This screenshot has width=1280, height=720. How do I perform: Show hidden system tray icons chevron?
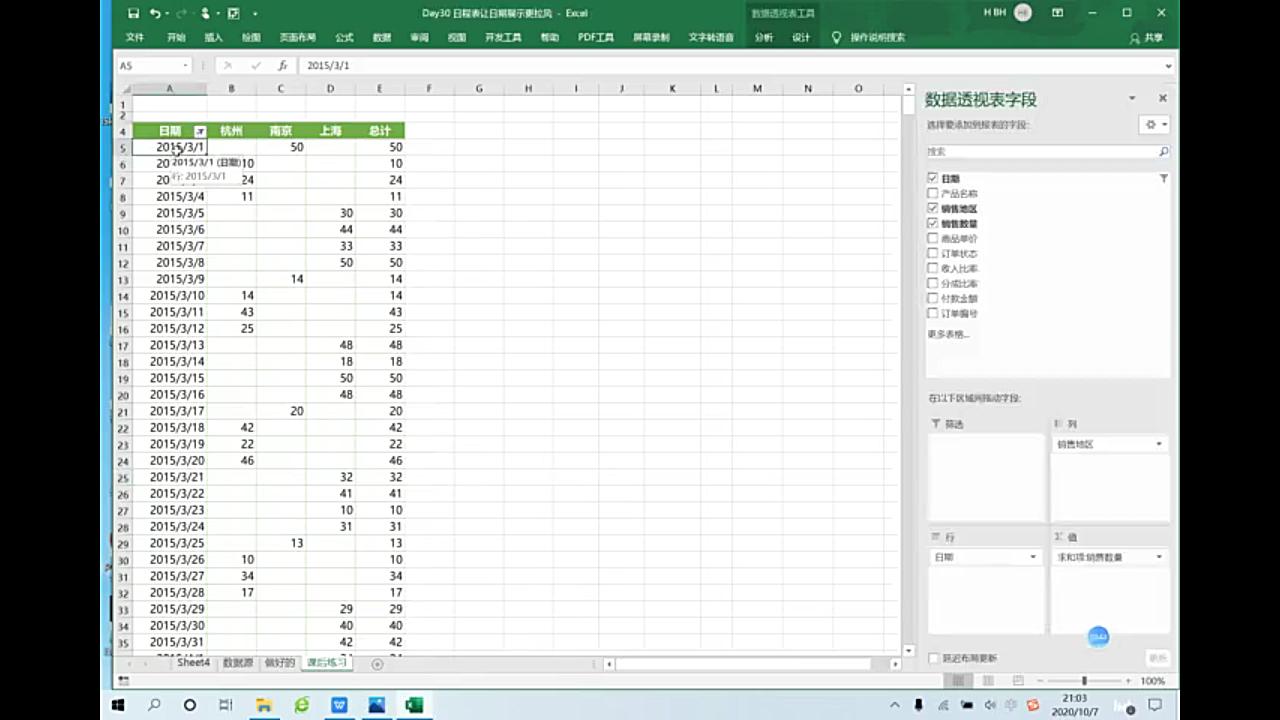897,705
